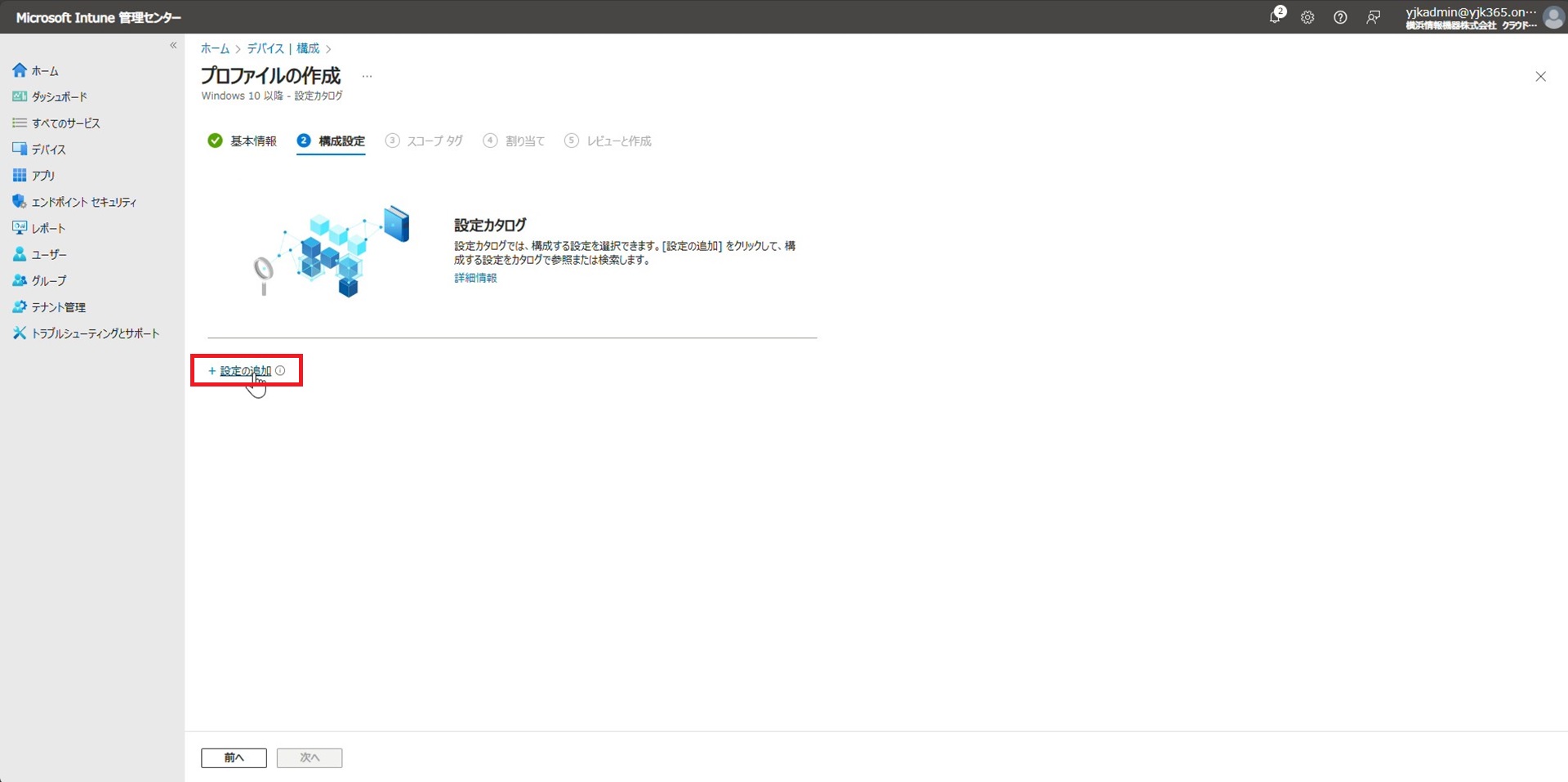The image size is (1568, 782).
Task: Open the notifications bell icon
Action: pos(1275,17)
